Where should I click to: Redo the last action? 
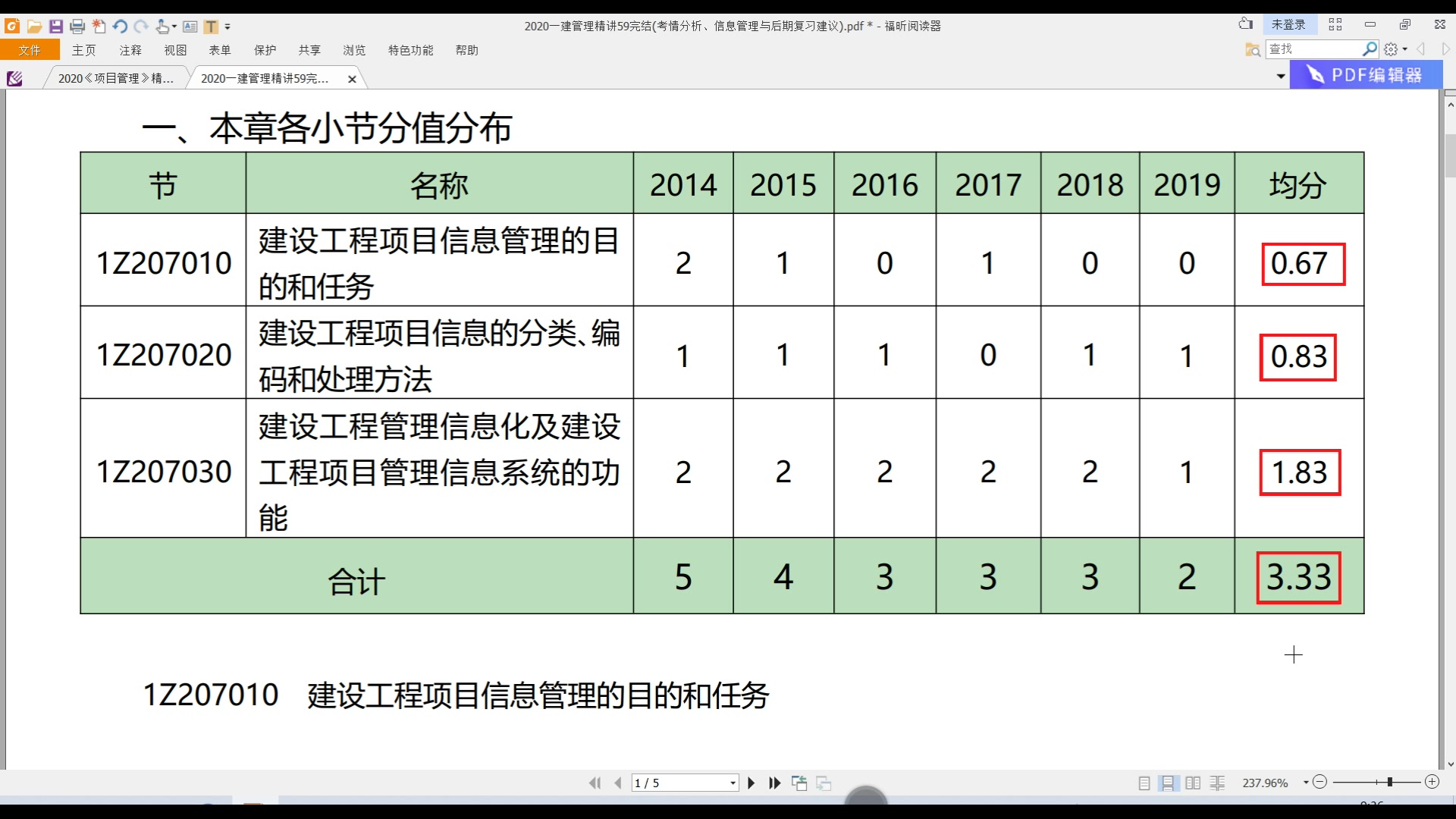141,27
